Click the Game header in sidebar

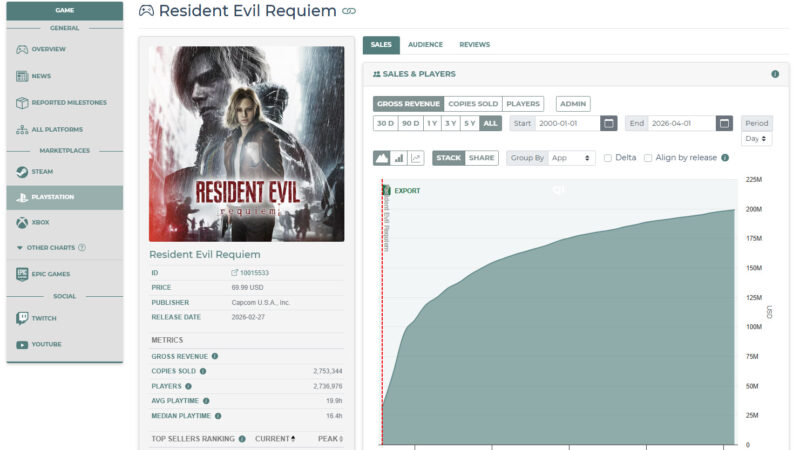click(65, 10)
